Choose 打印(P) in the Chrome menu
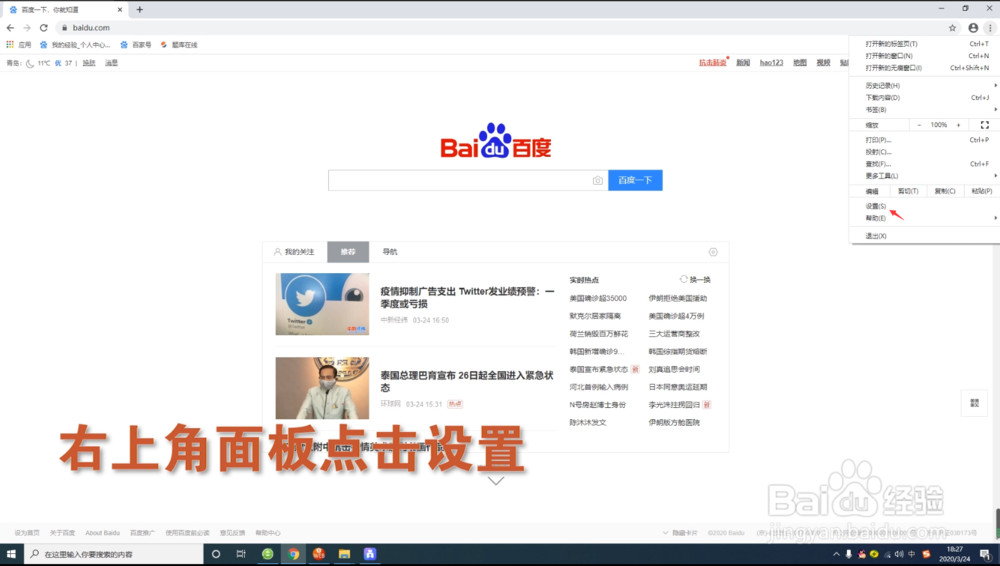 tap(925, 140)
